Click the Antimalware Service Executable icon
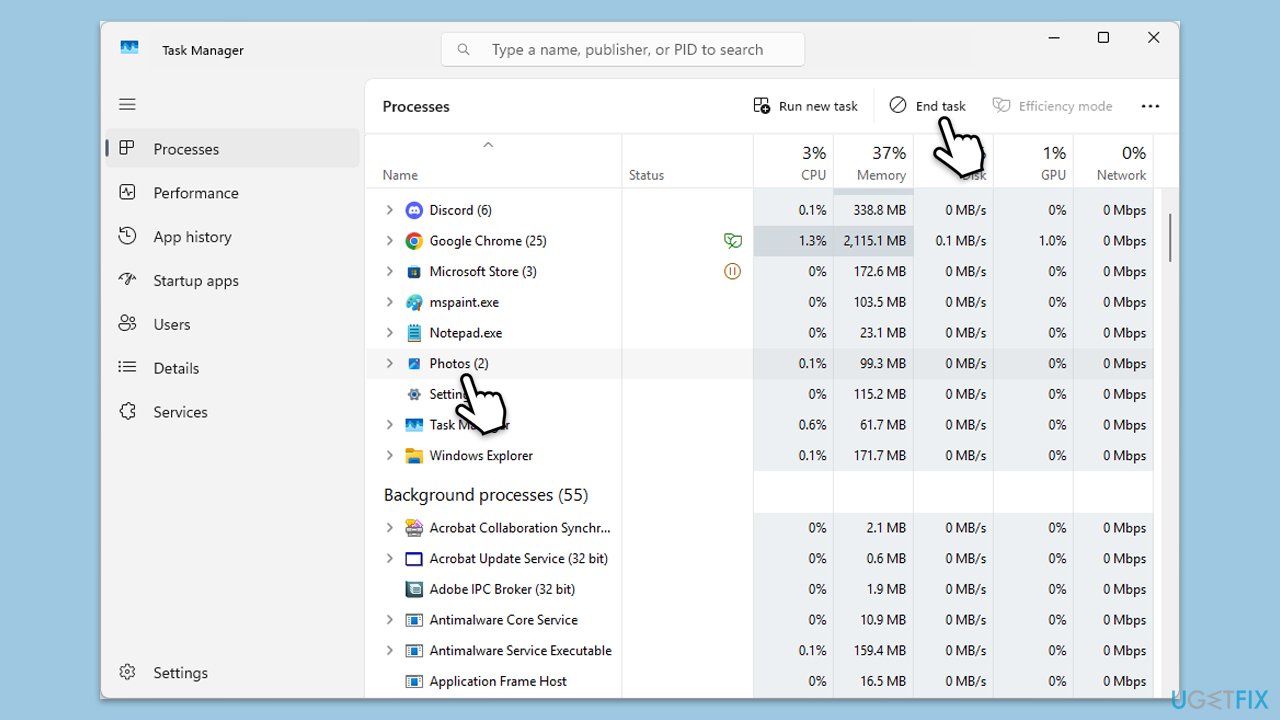Viewport: 1280px width, 720px height. 414,651
